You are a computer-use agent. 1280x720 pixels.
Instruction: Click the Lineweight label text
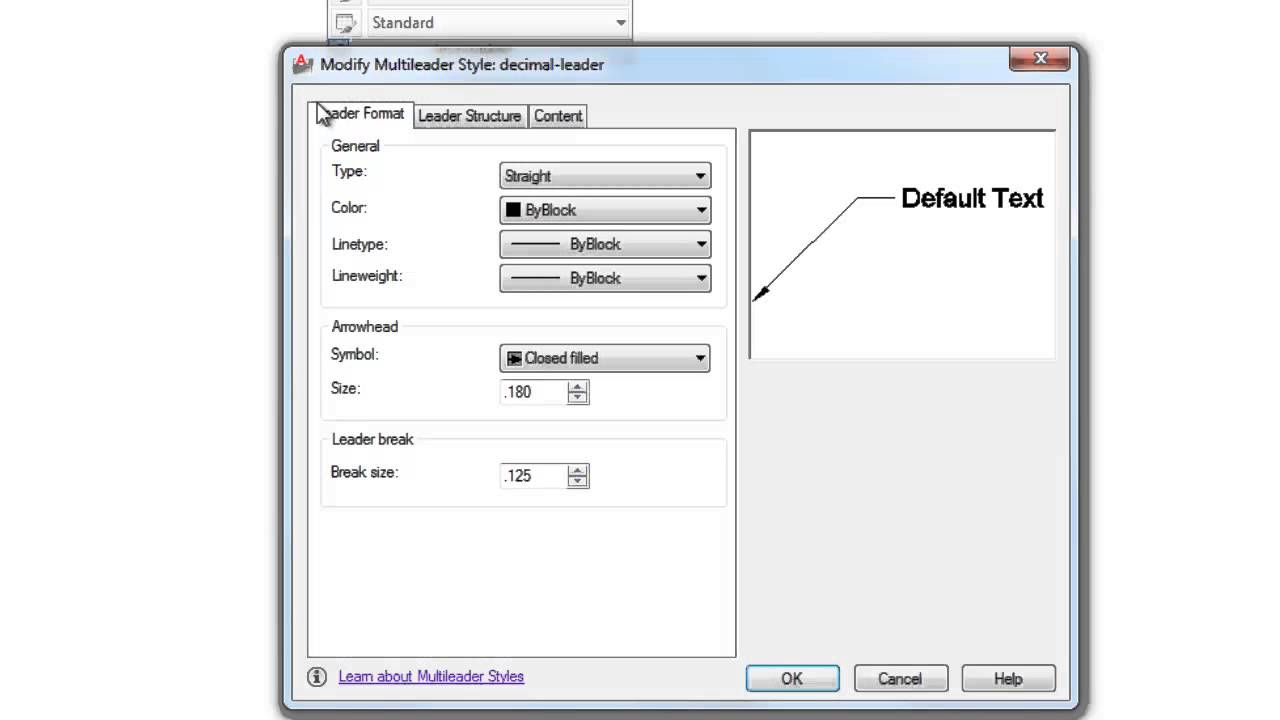coord(367,276)
